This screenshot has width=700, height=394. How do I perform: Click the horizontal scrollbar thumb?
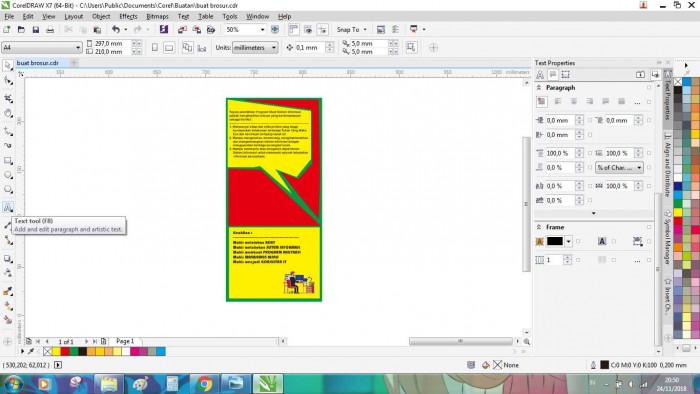[x=461, y=341]
